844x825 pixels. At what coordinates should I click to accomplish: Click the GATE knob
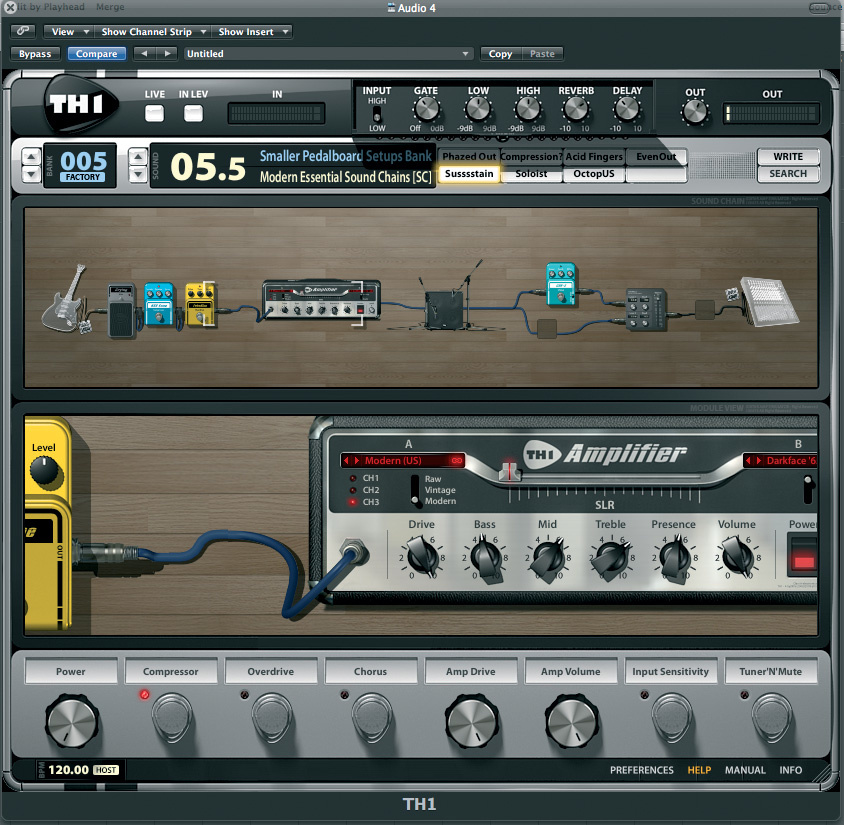(x=426, y=109)
